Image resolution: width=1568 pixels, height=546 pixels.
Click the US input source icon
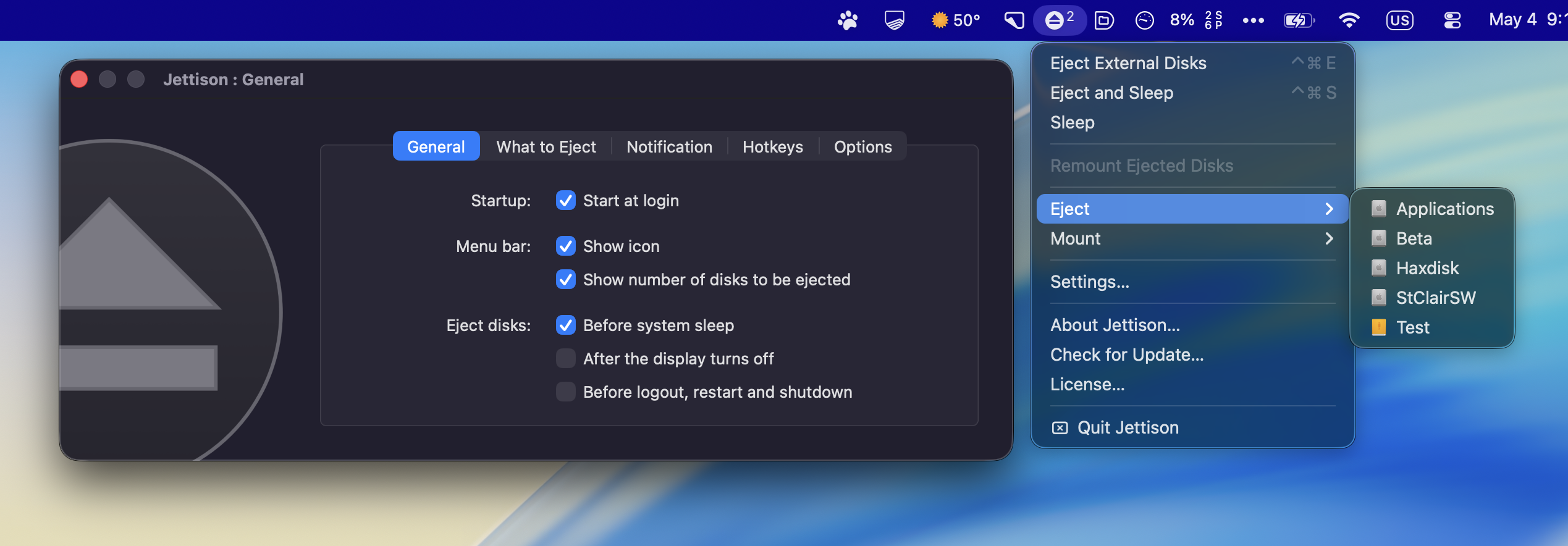[x=1399, y=20]
